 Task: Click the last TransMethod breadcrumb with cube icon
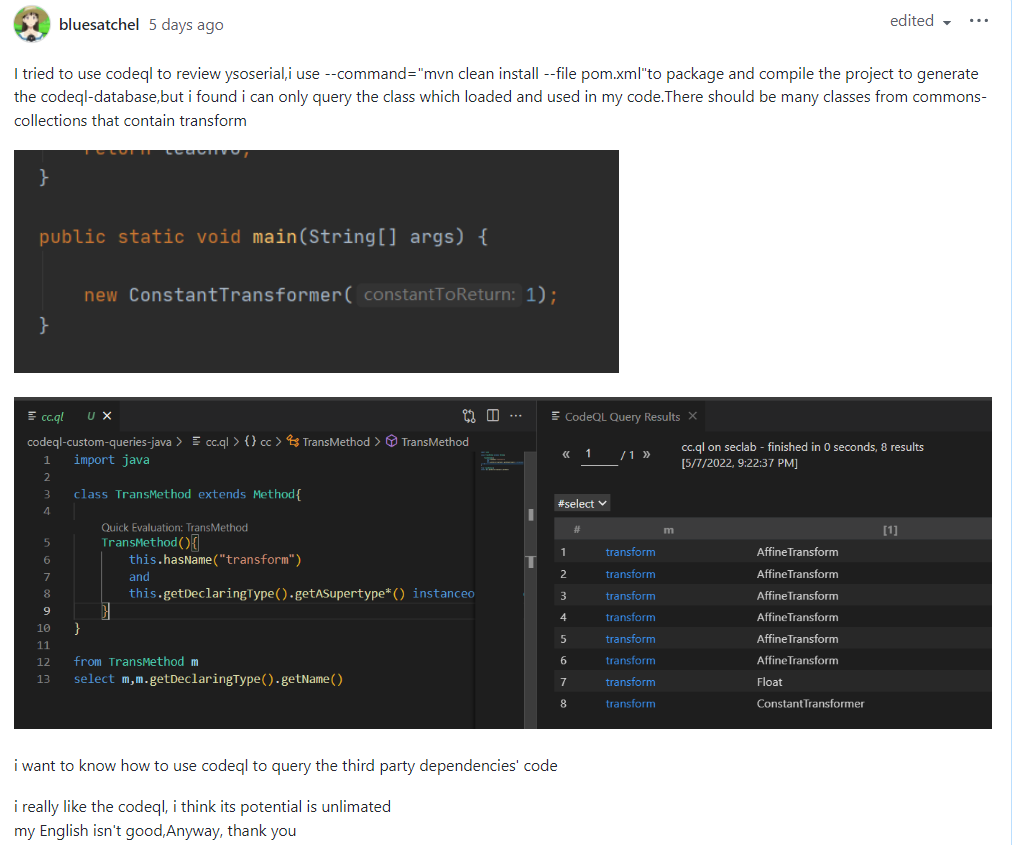coord(427,442)
